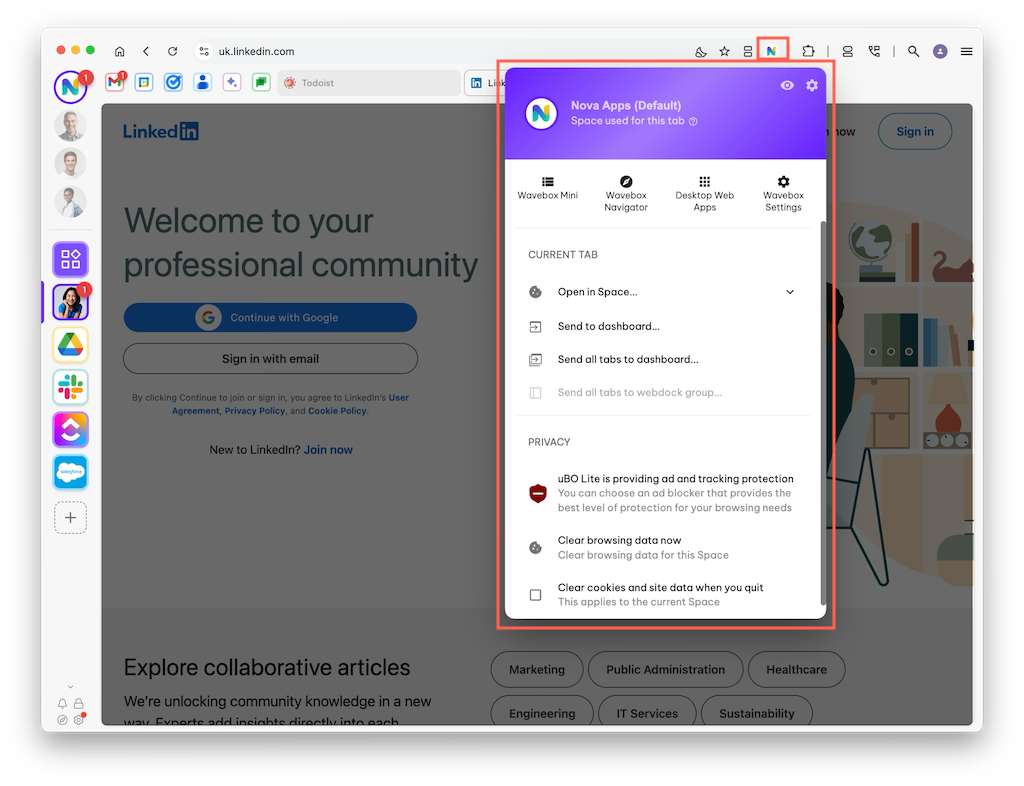1024x786 pixels.
Task: Open Google Drive in the sidebar
Action: (71, 344)
